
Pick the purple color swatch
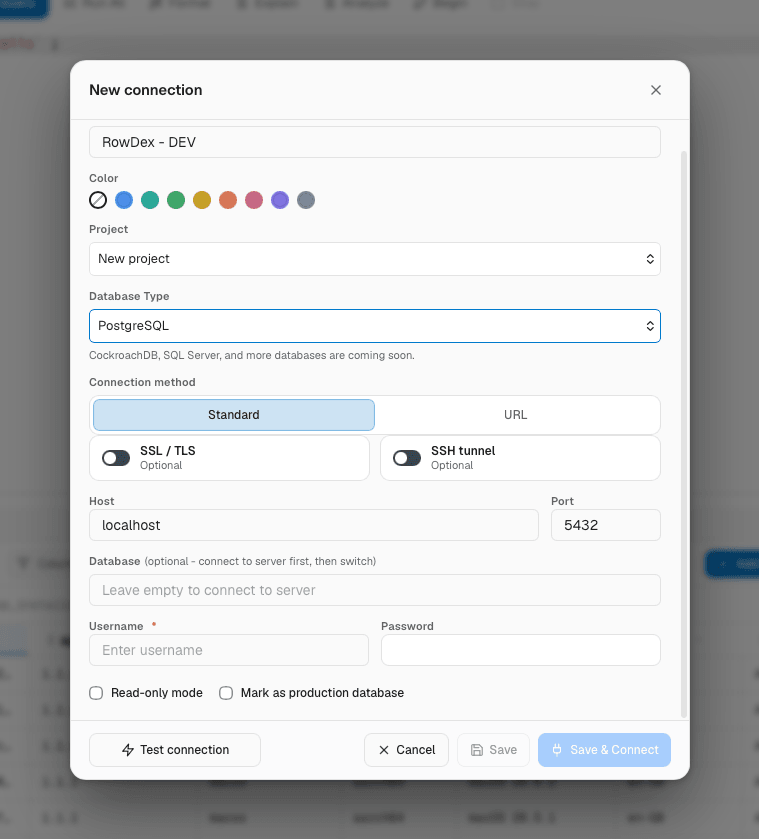[x=280, y=200]
